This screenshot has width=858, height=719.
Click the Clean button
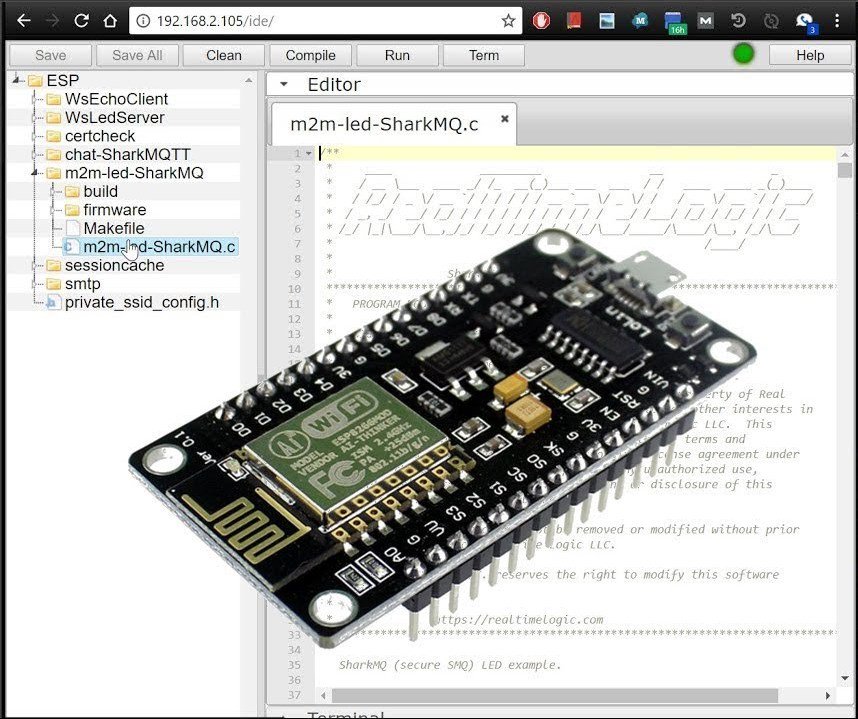223,55
